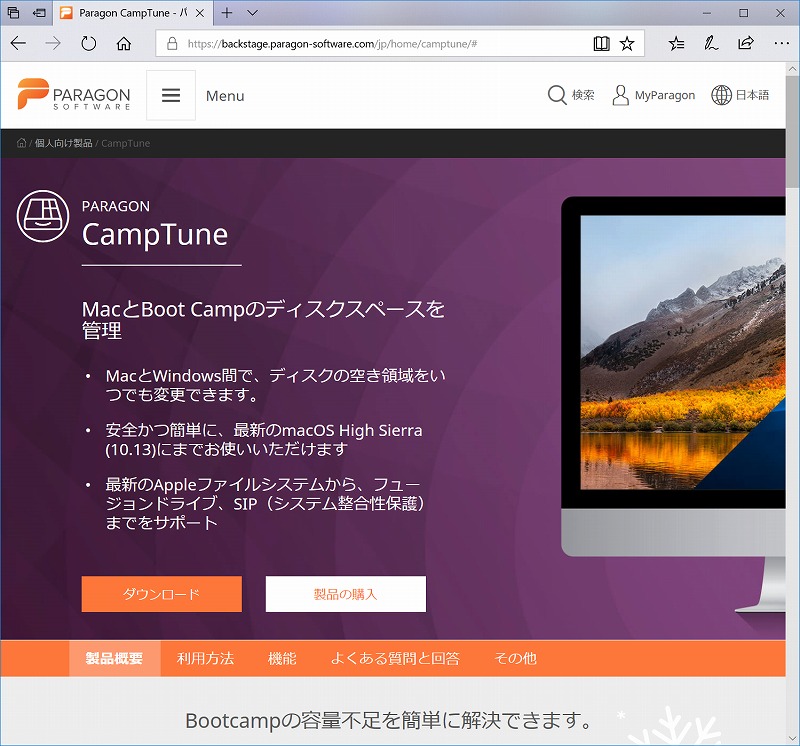800x746 pixels.
Task: Click the Bootcampの容量不足 heading
Action: coord(388,720)
